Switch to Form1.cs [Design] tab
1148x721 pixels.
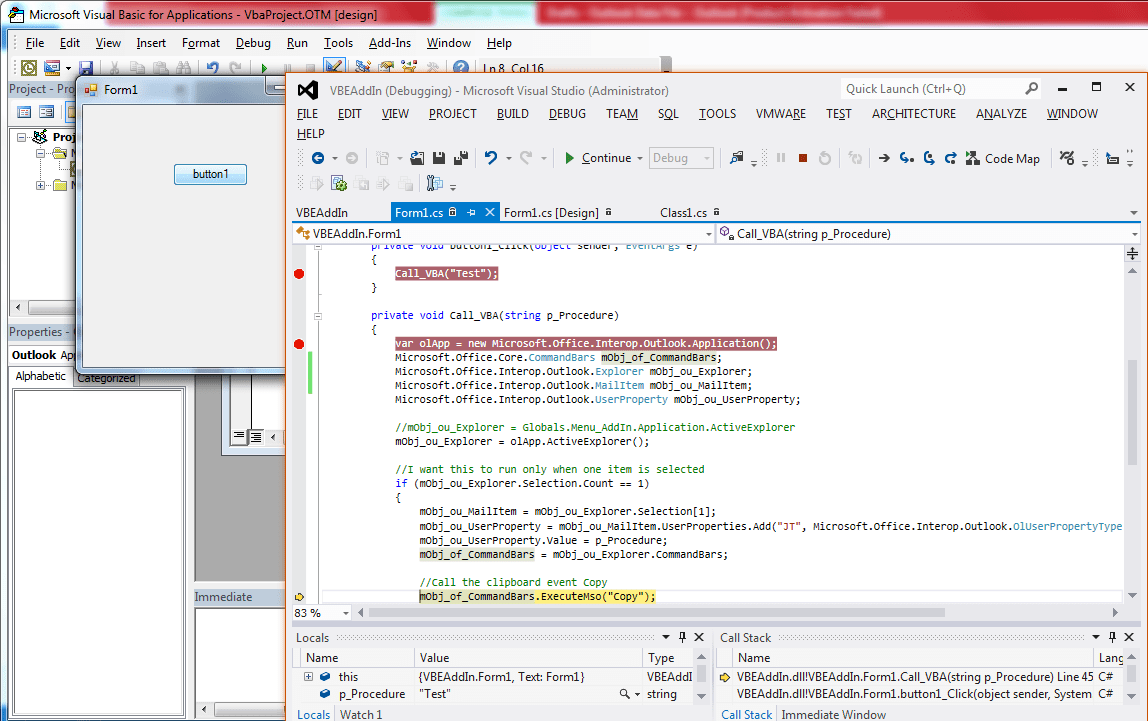point(551,213)
